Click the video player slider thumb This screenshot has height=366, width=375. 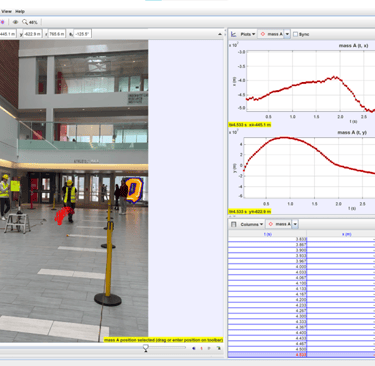146,348
